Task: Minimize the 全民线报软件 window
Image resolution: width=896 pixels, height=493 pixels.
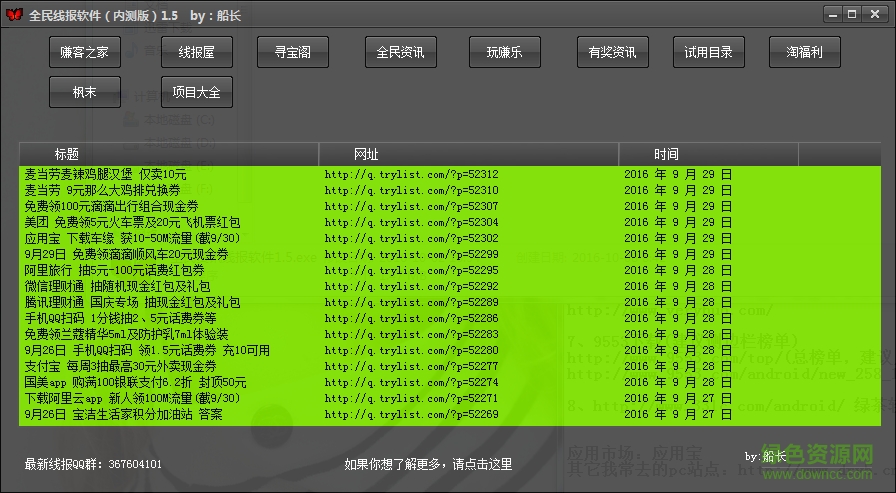Action: (x=833, y=15)
